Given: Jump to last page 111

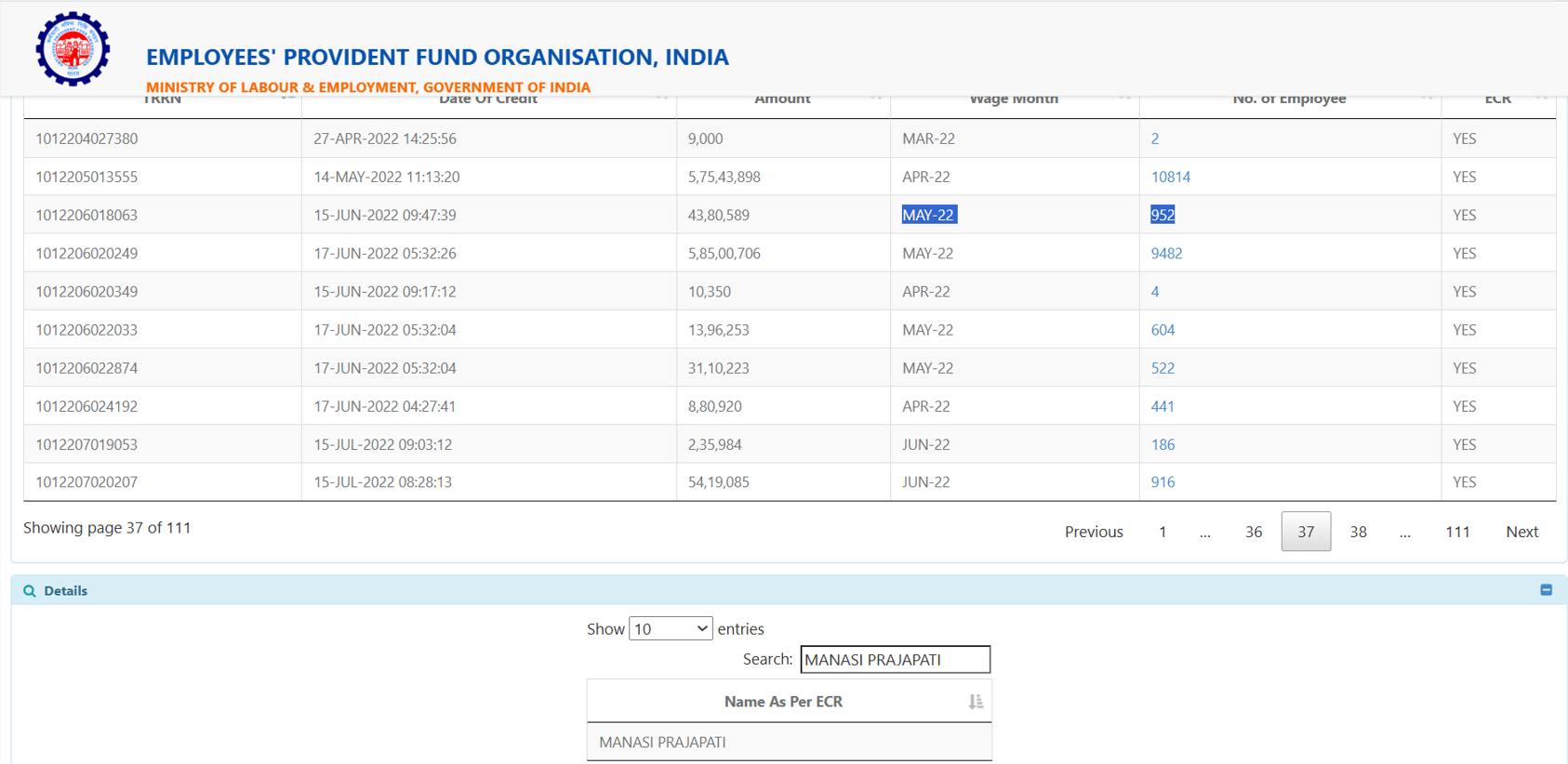Looking at the screenshot, I should click(x=1457, y=532).
